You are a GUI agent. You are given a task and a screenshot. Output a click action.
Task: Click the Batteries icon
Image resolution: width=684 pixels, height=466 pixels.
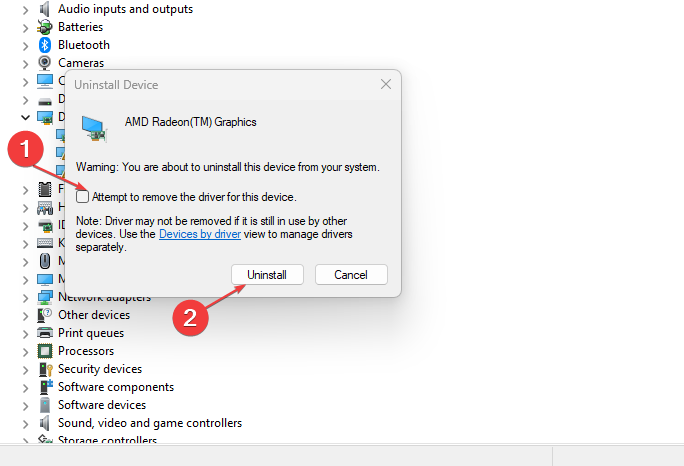pyautogui.click(x=44, y=27)
